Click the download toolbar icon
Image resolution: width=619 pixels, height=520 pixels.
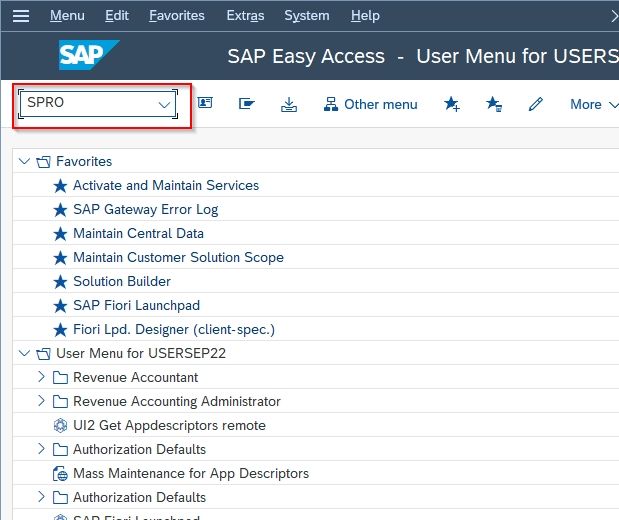[x=289, y=105]
